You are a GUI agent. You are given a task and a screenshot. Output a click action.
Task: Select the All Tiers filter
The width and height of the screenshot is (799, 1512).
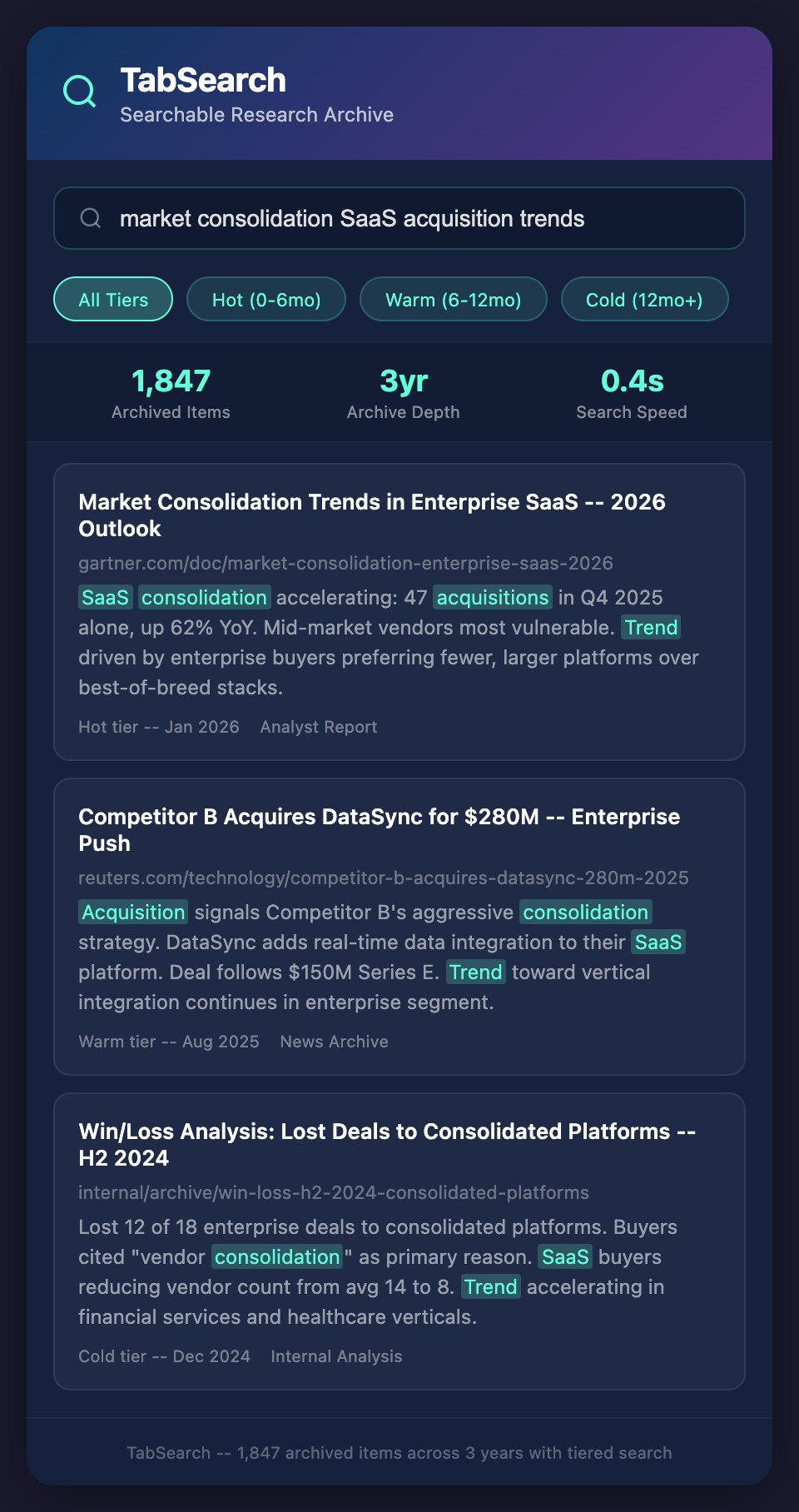click(113, 300)
